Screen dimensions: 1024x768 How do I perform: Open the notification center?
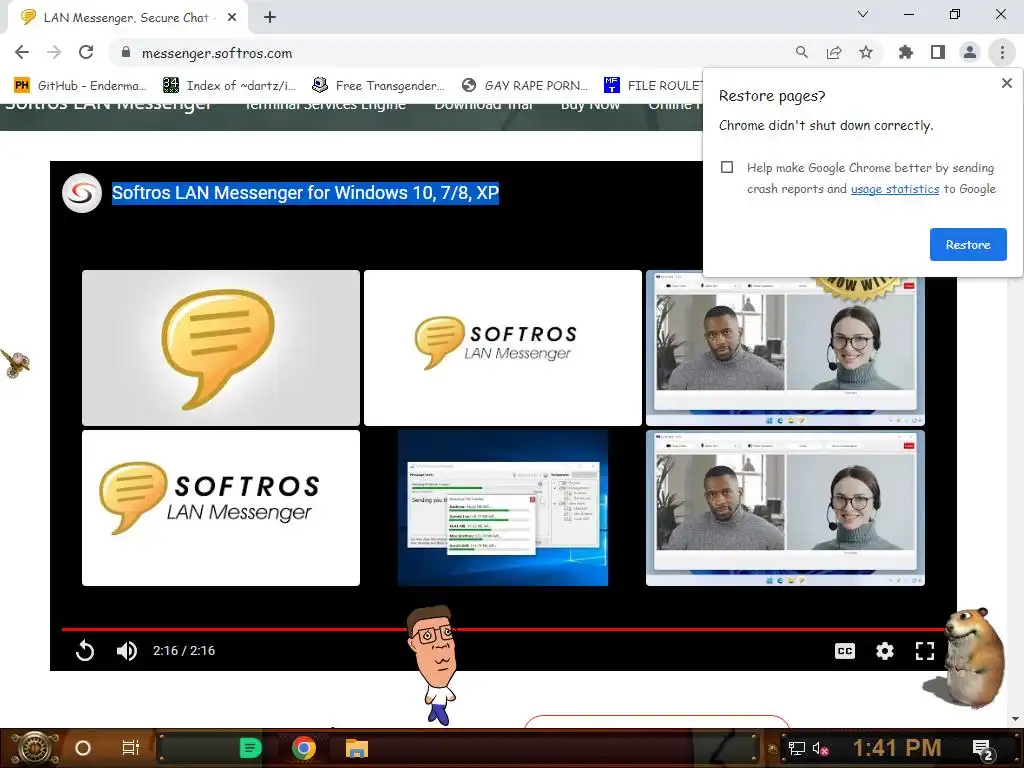(984, 749)
